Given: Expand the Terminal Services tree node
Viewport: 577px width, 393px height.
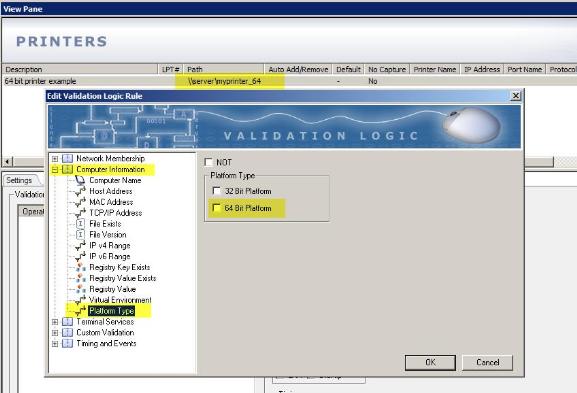Looking at the screenshot, I should (55, 322).
